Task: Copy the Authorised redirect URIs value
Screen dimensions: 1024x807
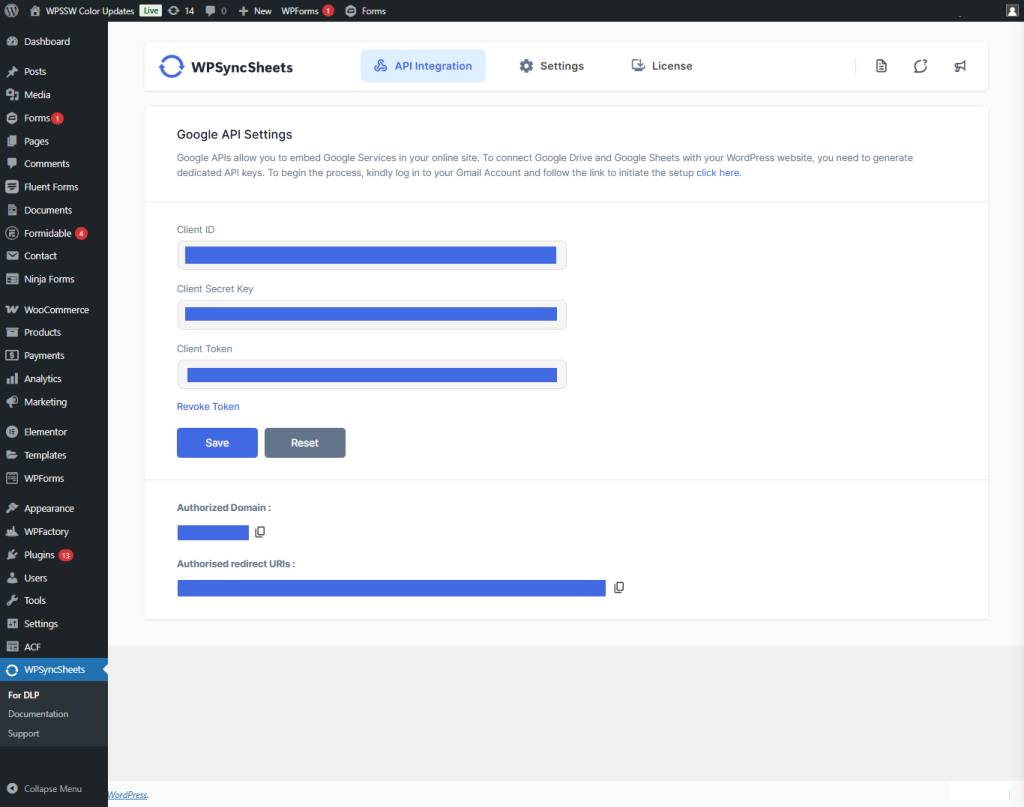Action: [x=619, y=588]
